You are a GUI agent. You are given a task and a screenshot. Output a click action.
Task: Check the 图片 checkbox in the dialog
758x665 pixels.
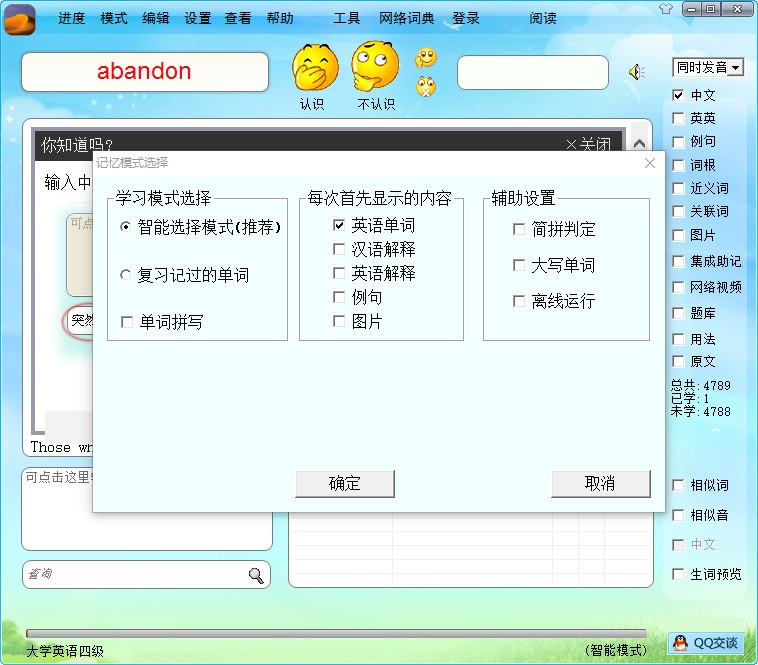point(339,321)
